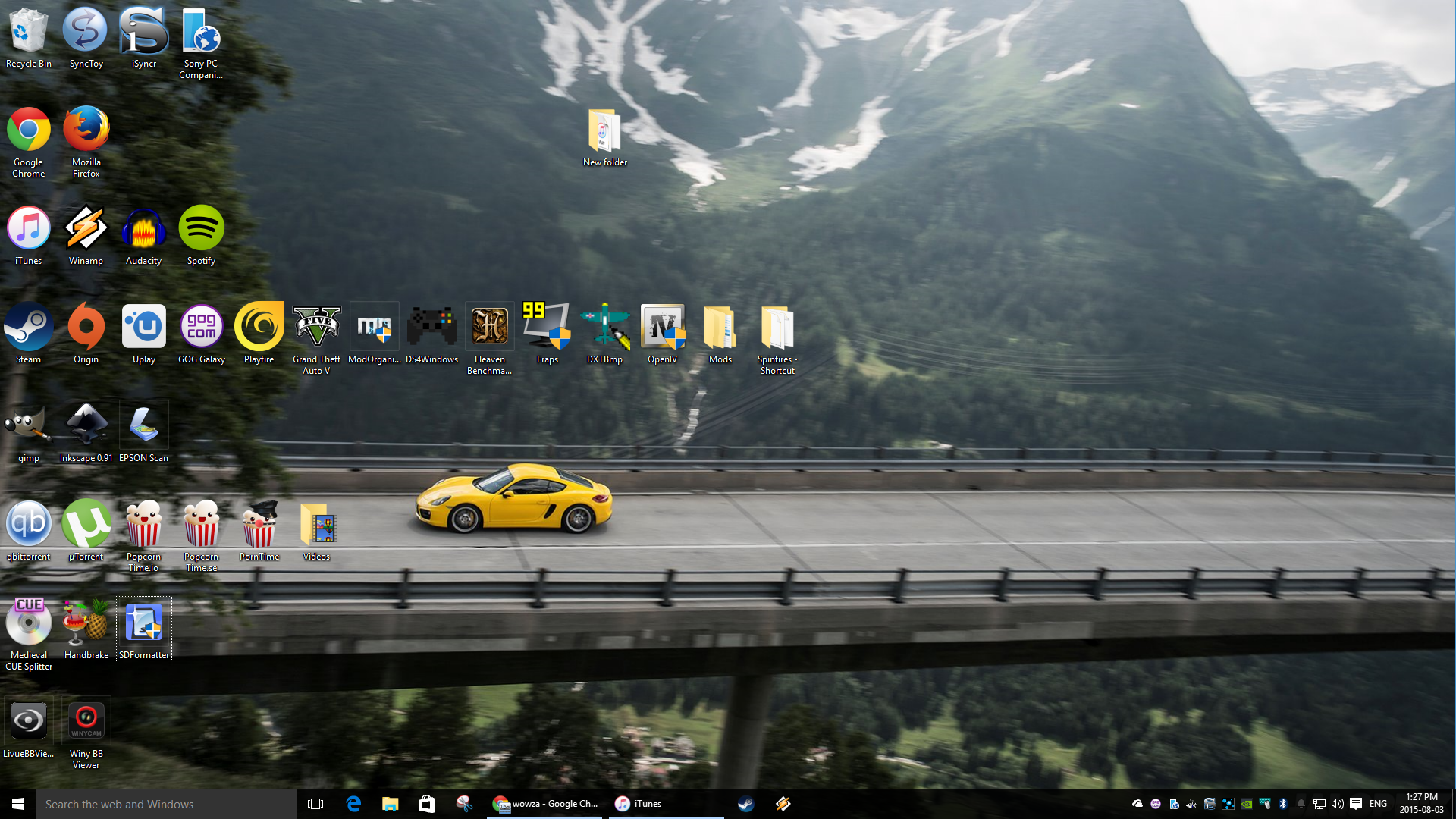Select the Spintires - Shortcut icon
The image size is (1456, 819).
point(777,339)
